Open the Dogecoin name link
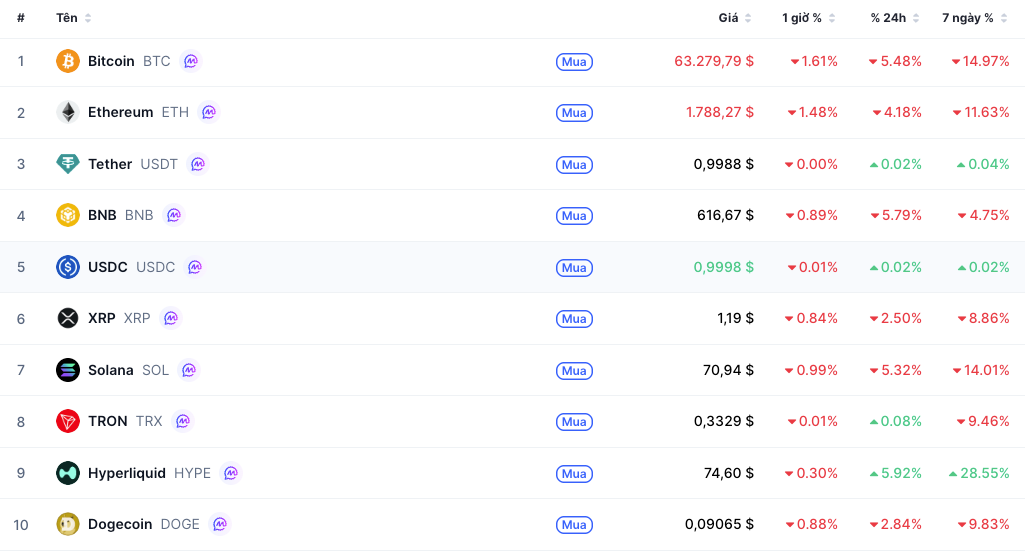The height and width of the screenshot is (557, 1025). pos(120,524)
